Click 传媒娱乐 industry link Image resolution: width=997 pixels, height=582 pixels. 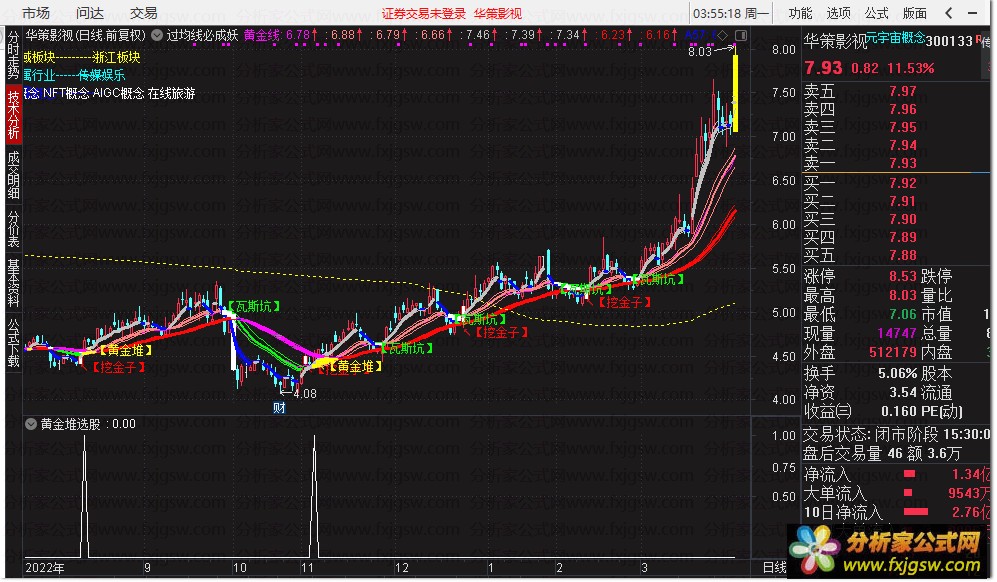[x=102, y=75]
